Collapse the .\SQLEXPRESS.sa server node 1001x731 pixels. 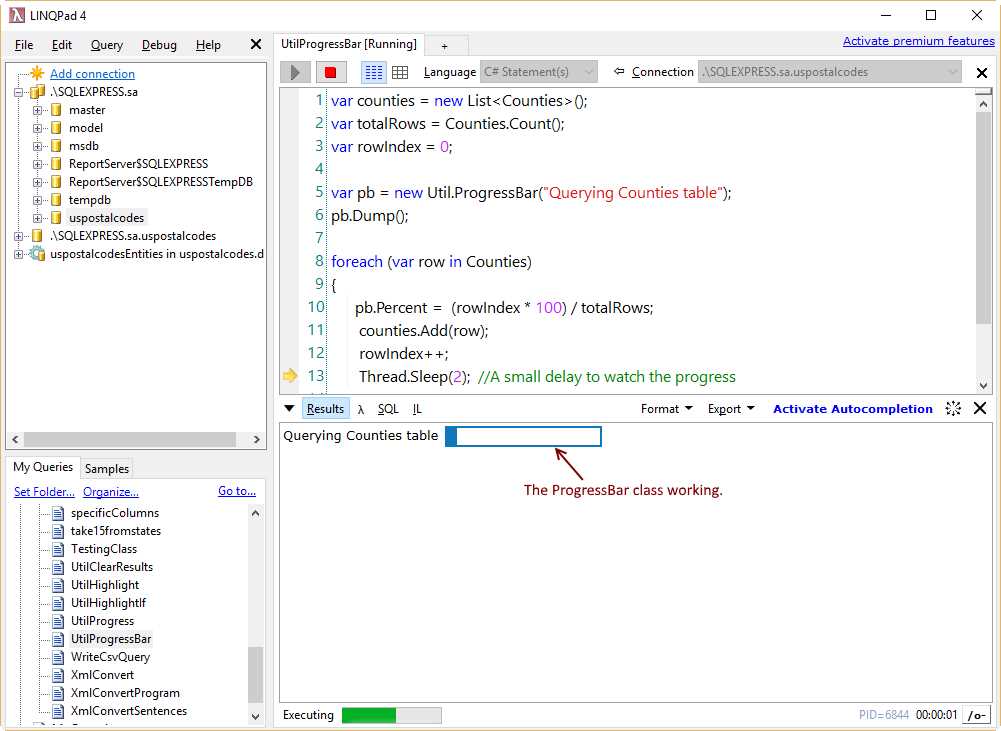point(19,92)
